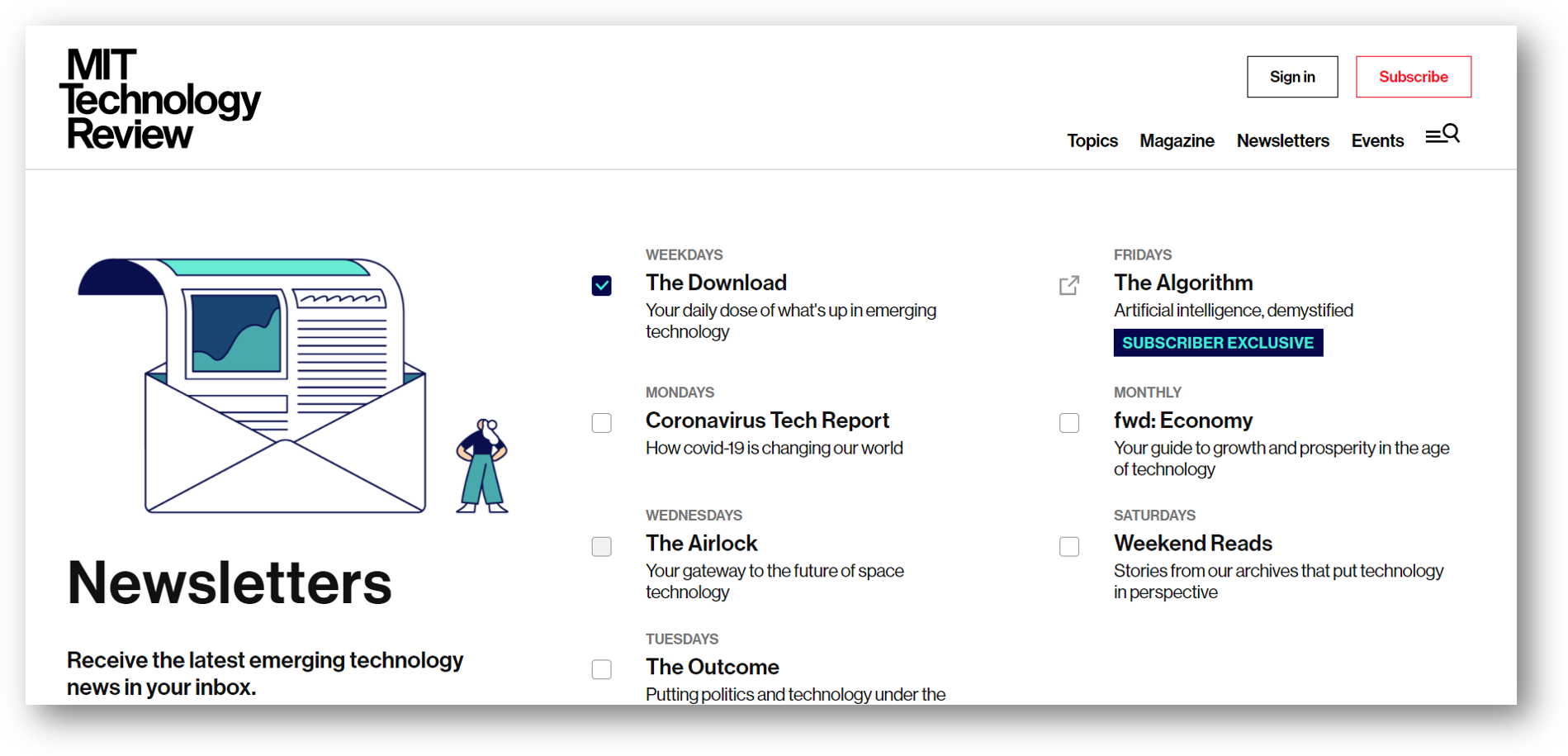Image resolution: width=1568 pixels, height=756 pixels.
Task: Enable the Coronavirus Tech Report newsletter
Action: pyautogui.click(x=601, y=422)
